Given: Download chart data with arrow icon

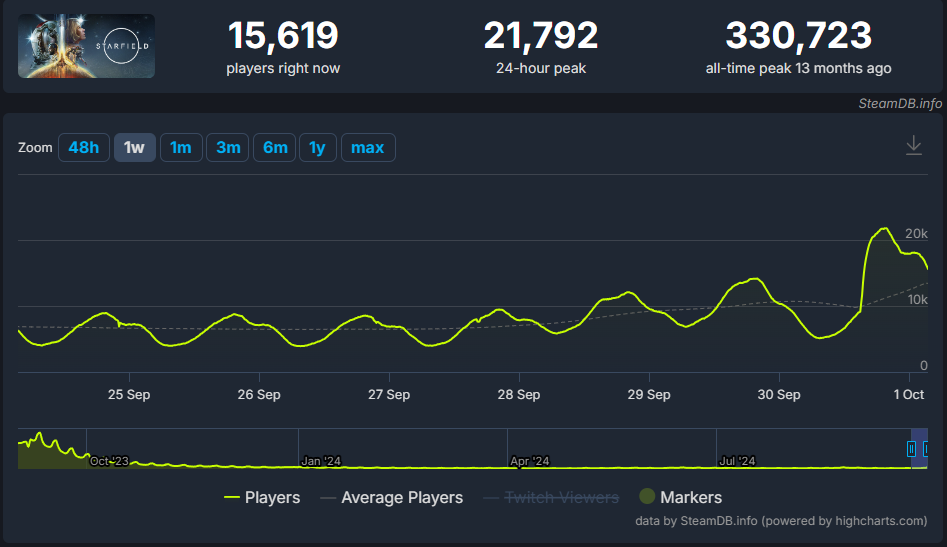Looking at the screenshot, I should tap(914, 146).
